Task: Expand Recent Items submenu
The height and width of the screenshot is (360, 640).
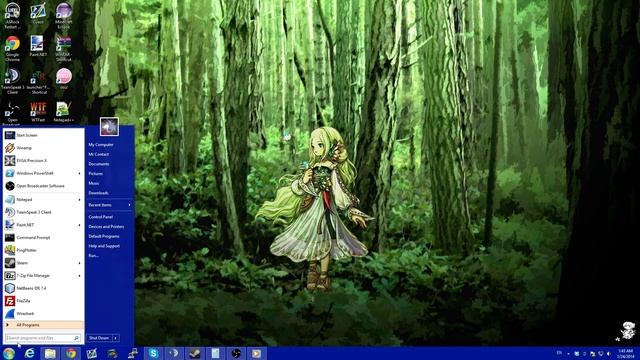Action: coord(109,205)
